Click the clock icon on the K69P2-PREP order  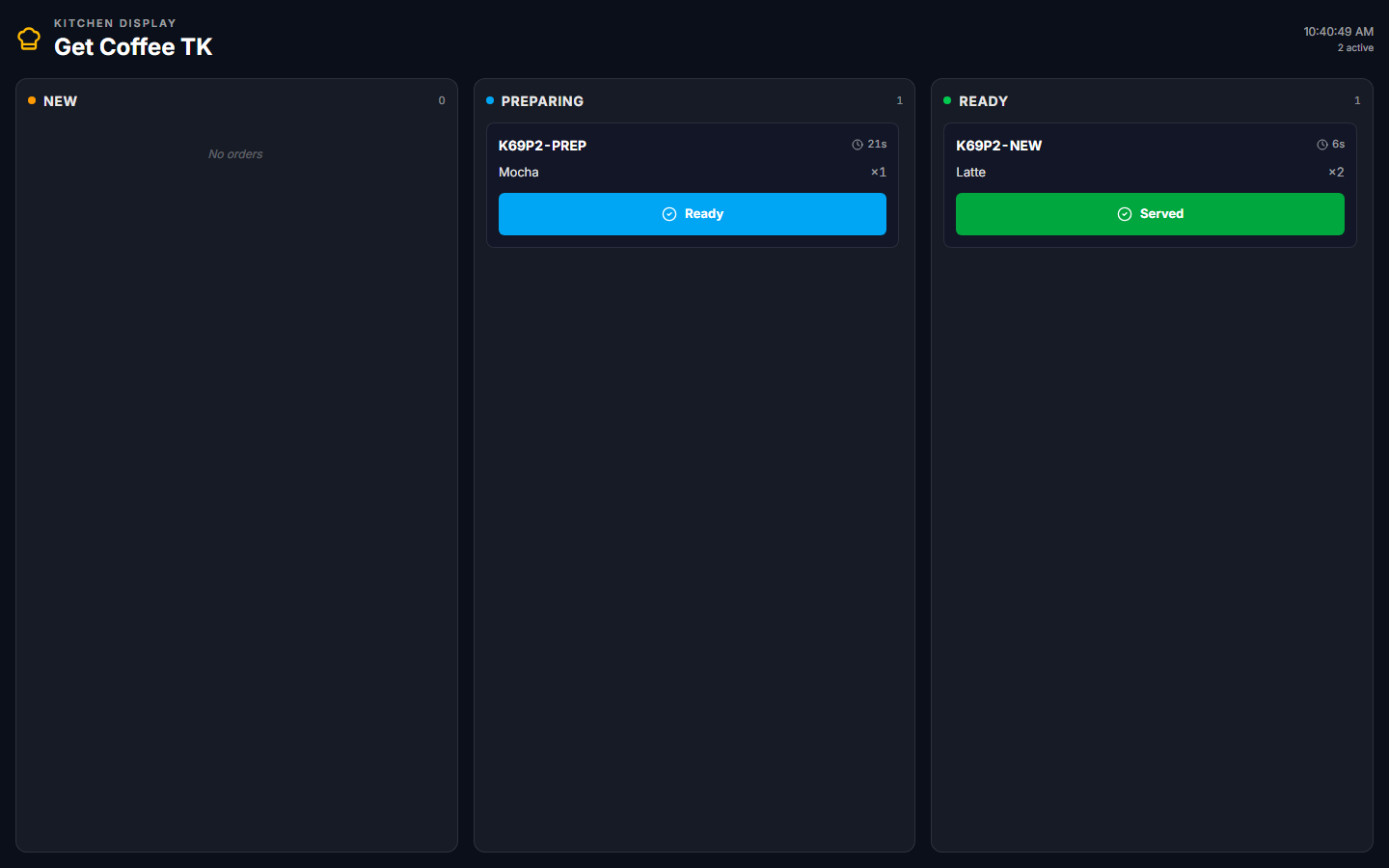tap(857, 145)
